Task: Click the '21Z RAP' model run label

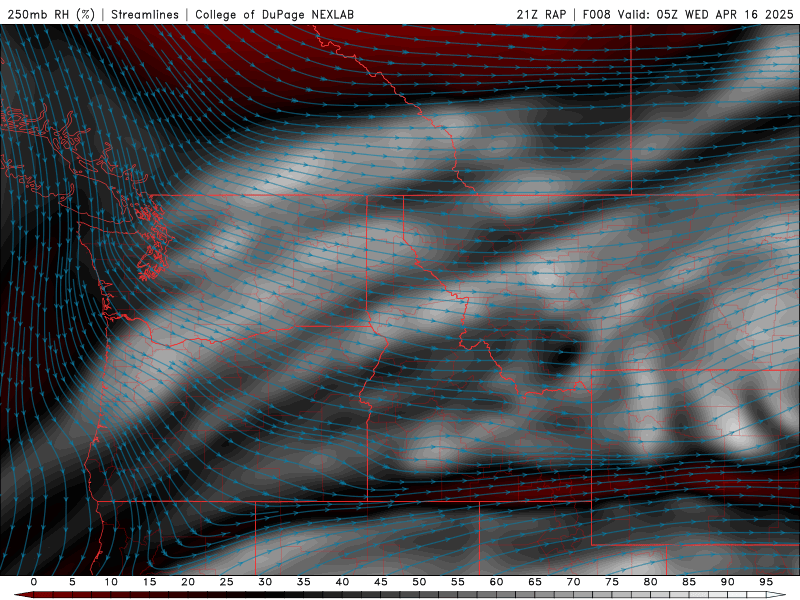Action: (x=541, y=14)
